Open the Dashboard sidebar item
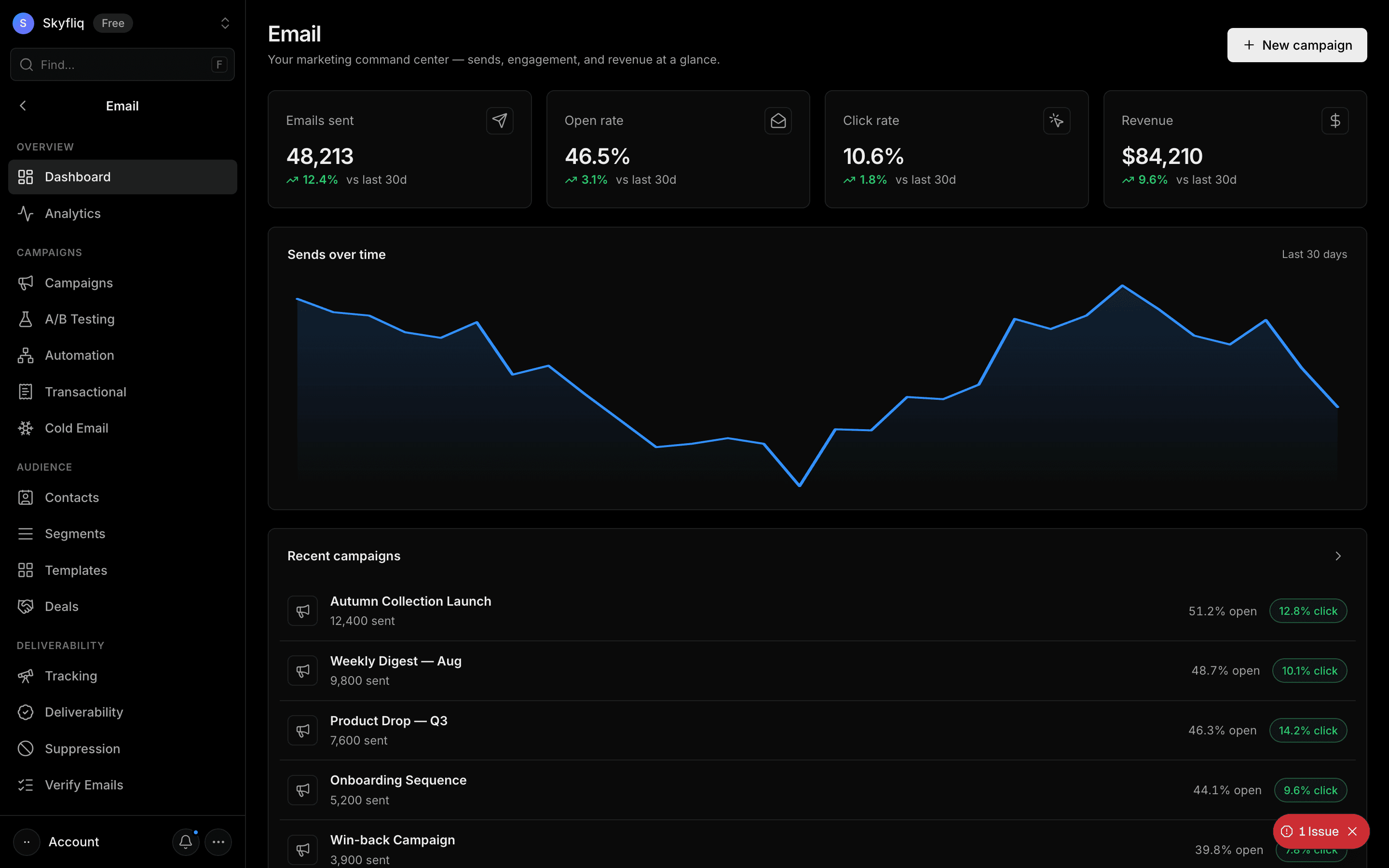The image size is (1389, 868). coord(122,177)
